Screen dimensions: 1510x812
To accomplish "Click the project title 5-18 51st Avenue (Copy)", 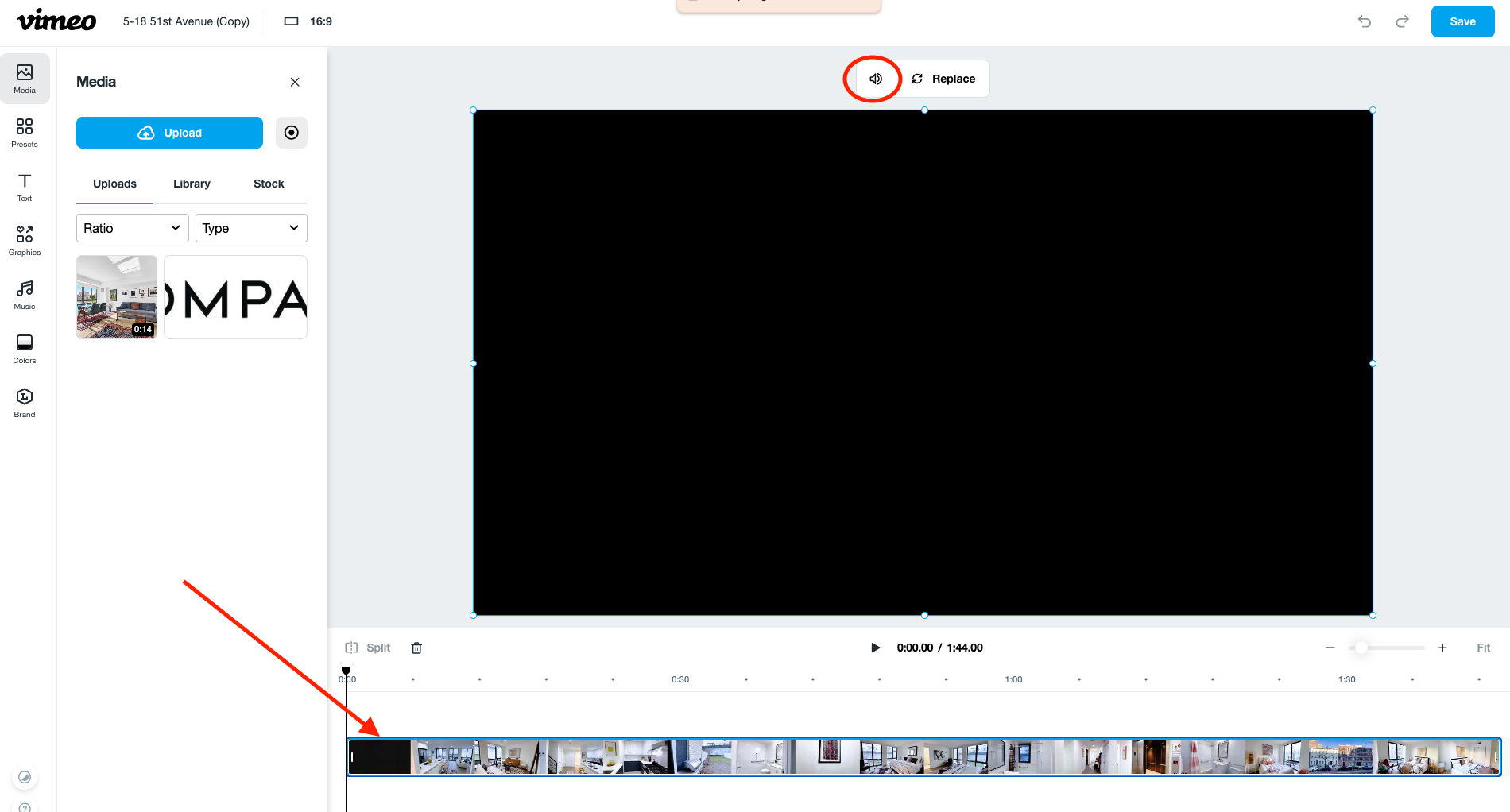I will (x=186, y=21).
